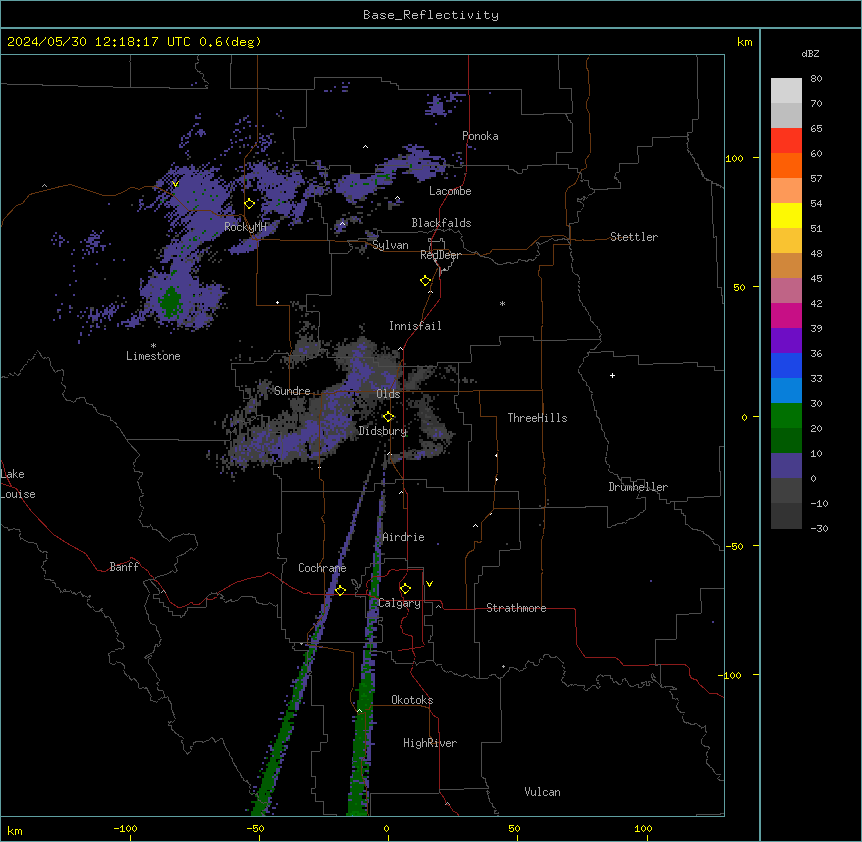The height and width of the screenshot is (842, 862).
Task: Click the ThreeHills label
Action: (x=537, y=418)
